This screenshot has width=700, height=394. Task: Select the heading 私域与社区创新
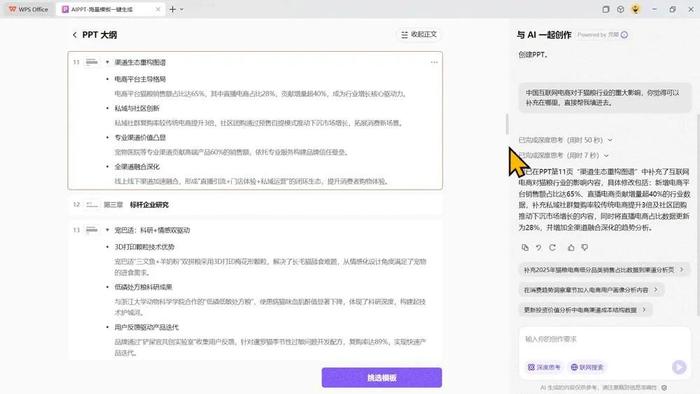click(x=137, y=108)
